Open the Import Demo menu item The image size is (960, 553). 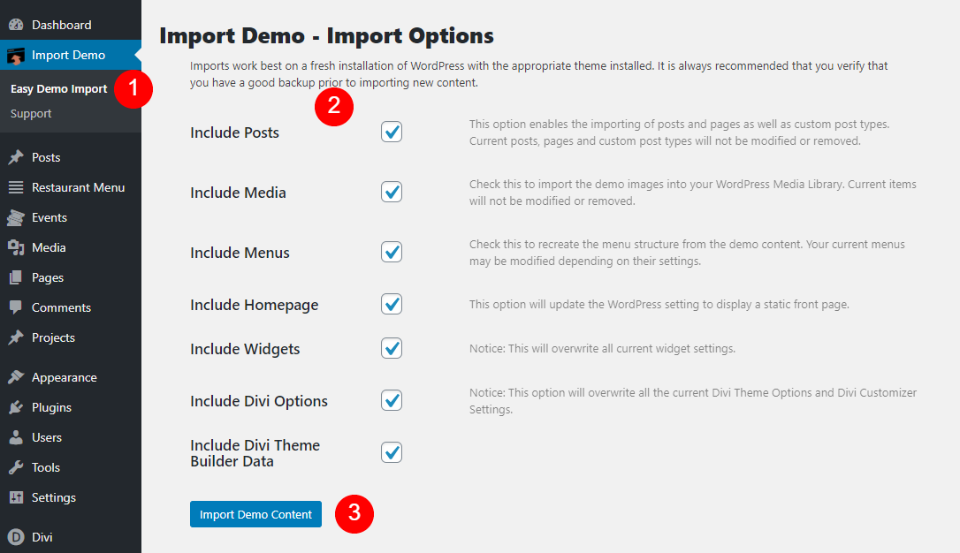coord(68,55)
